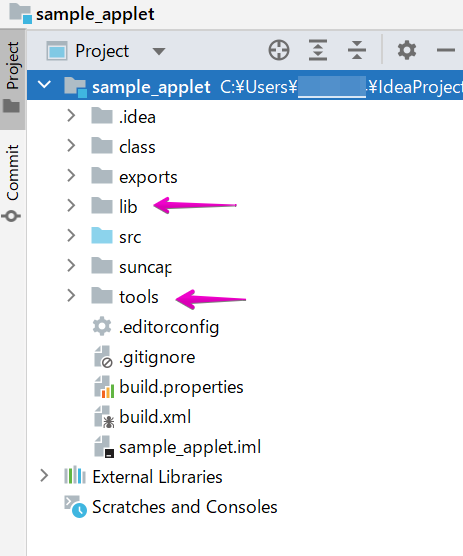Viewport: 463px width, 556px height.
Task: Open the Project view settings gear
Action: tap(407, 50)
